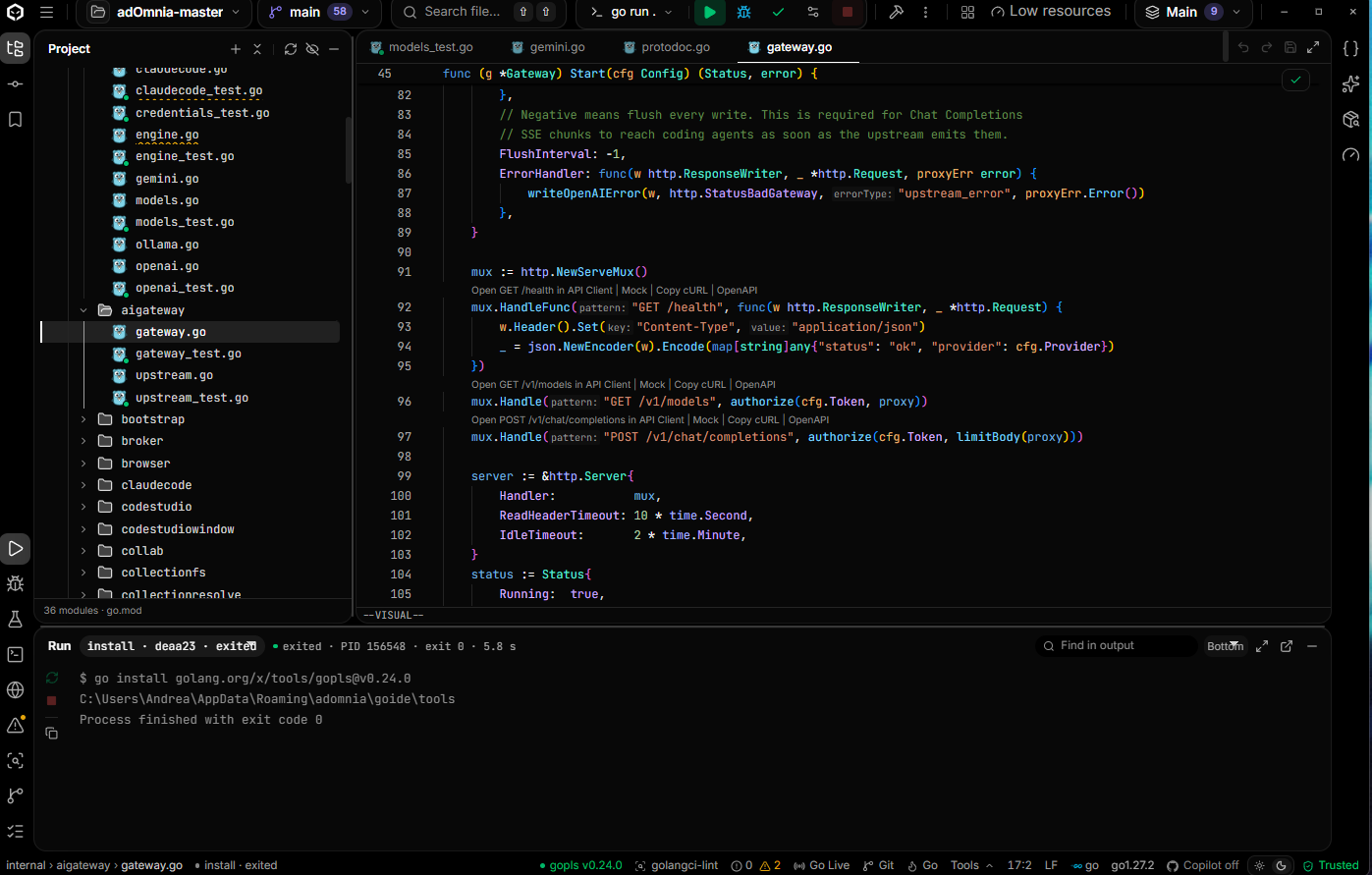Toggle the Trusted workspace indicator
Viewport: 1372px width, 875px height.
(x=1331, y=865)
